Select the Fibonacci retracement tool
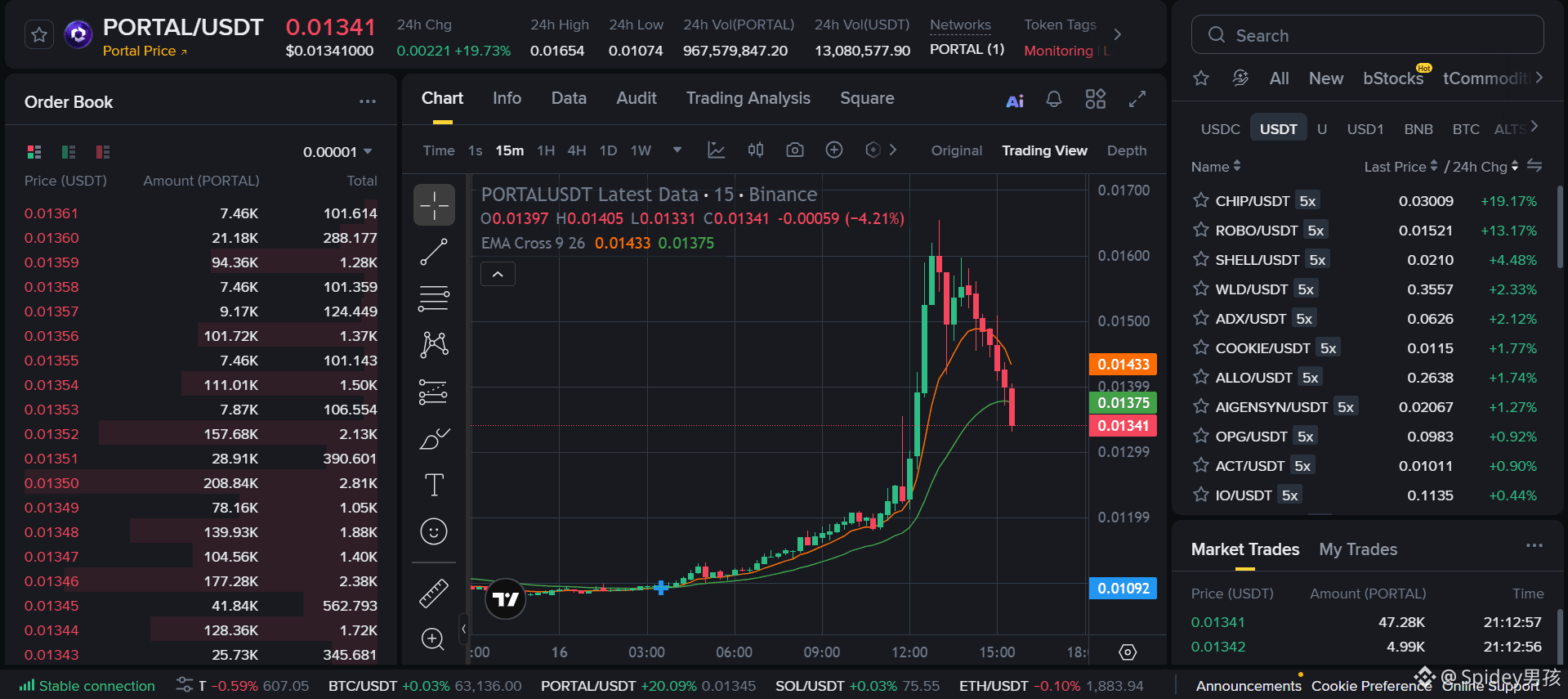 [x=434, y=298]
